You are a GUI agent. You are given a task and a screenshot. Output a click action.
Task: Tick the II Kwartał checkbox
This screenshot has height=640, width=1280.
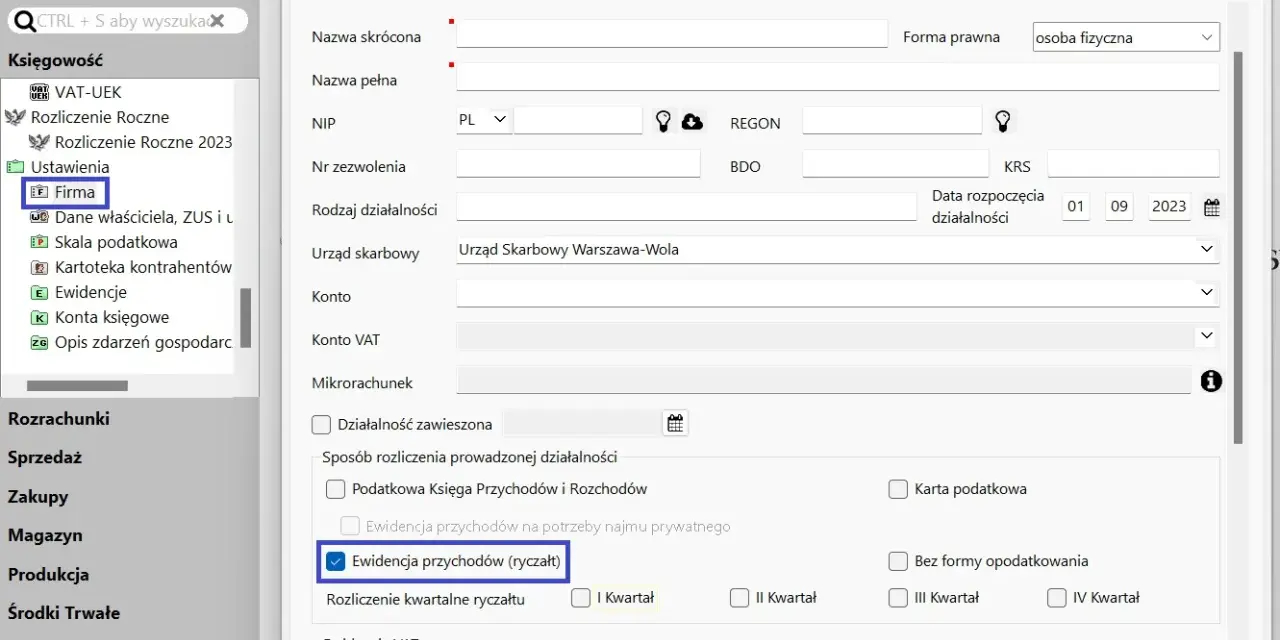pos(739,598)
